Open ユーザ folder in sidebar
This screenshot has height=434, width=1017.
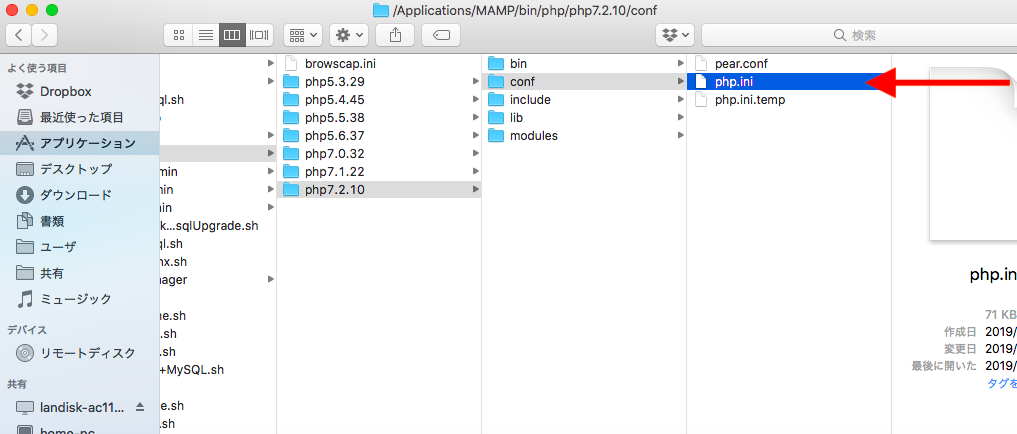(79, 247)
